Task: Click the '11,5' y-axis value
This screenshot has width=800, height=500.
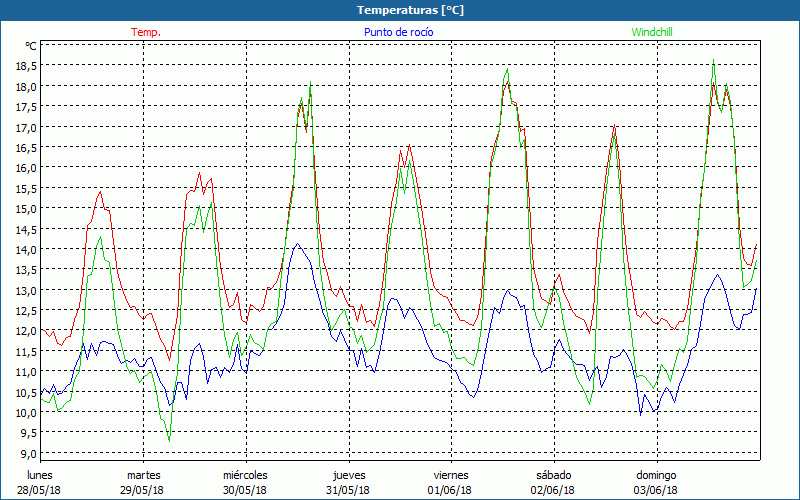Action: pos(26,351)
